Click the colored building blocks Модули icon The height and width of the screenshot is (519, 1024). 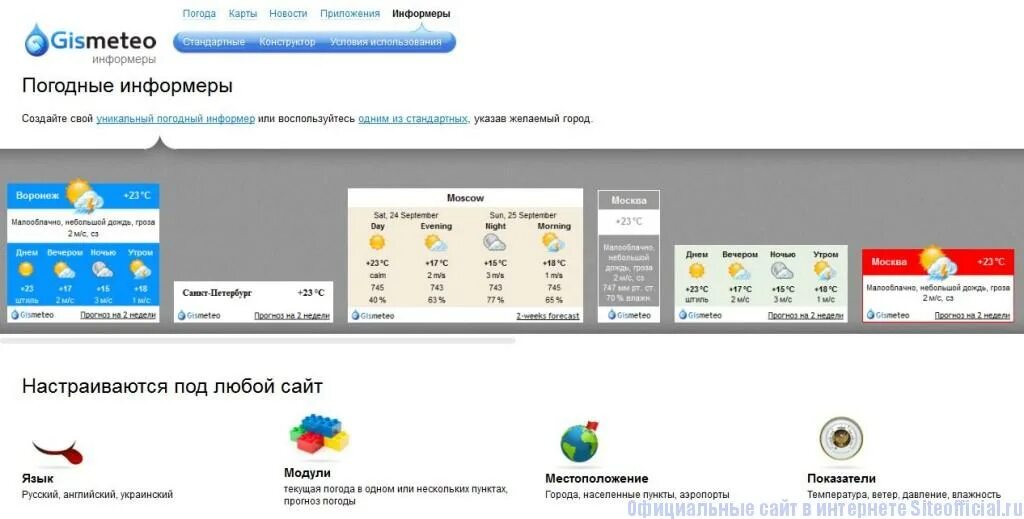tap(319, 434)
